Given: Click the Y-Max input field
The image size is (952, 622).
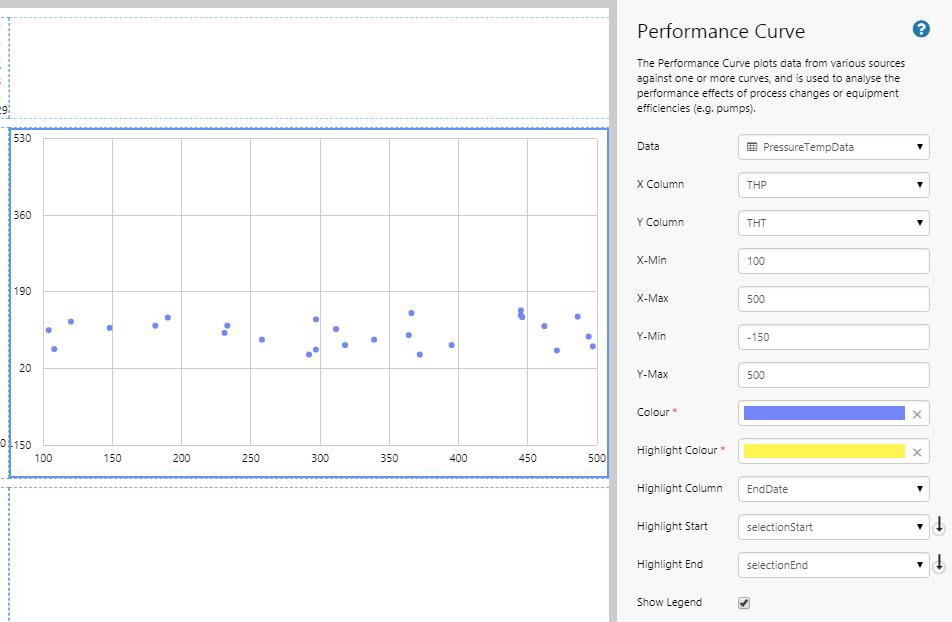Looking at the screenshot, I should [x=833, y=375].
